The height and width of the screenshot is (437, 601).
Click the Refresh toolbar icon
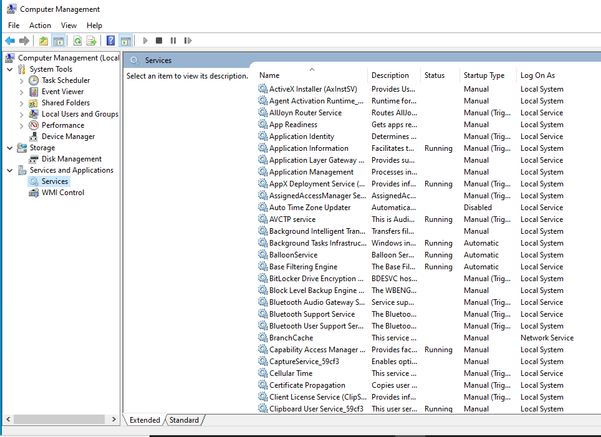(x=76, y=41)
